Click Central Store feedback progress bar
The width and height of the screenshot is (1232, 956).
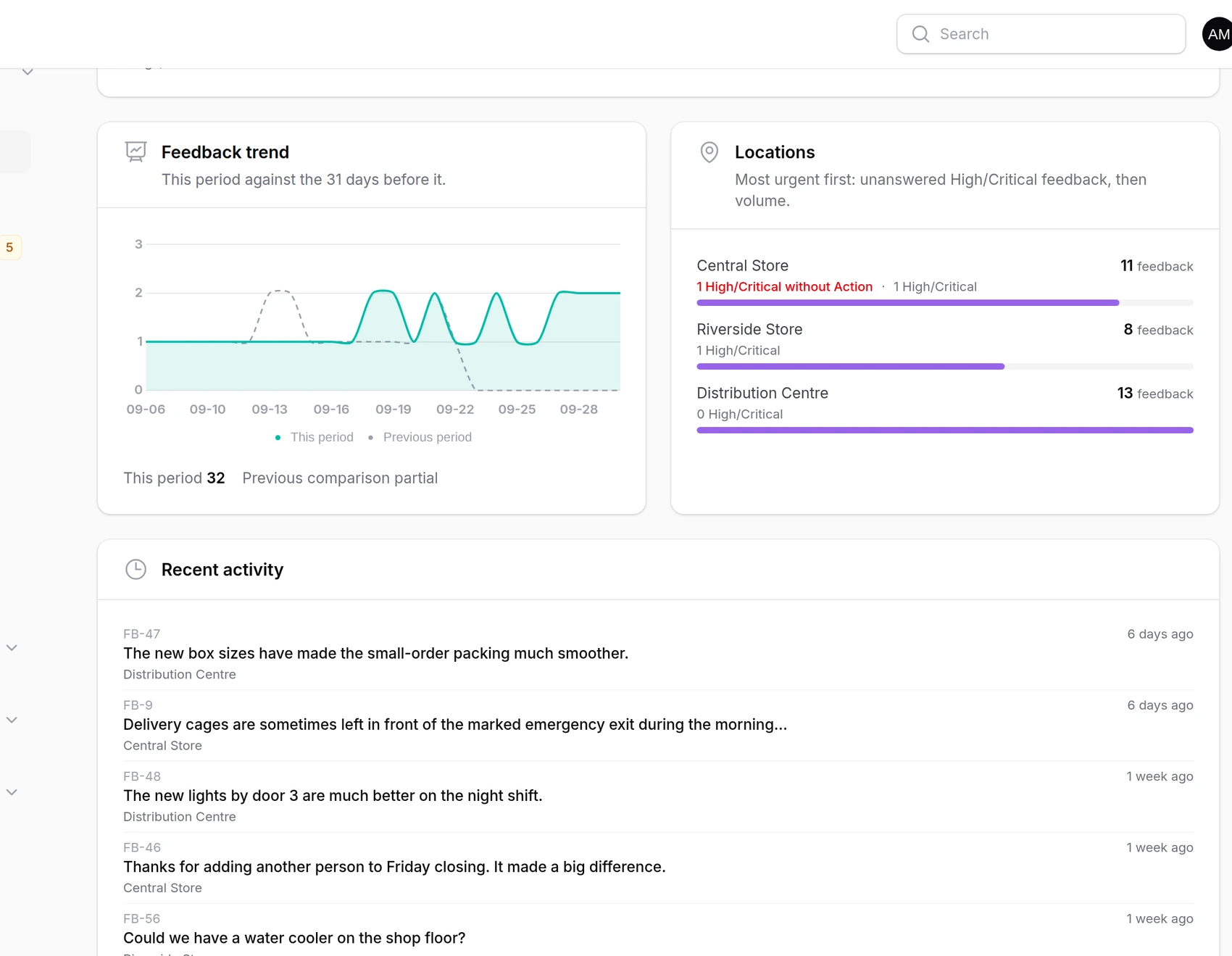[x=945, y=302]
